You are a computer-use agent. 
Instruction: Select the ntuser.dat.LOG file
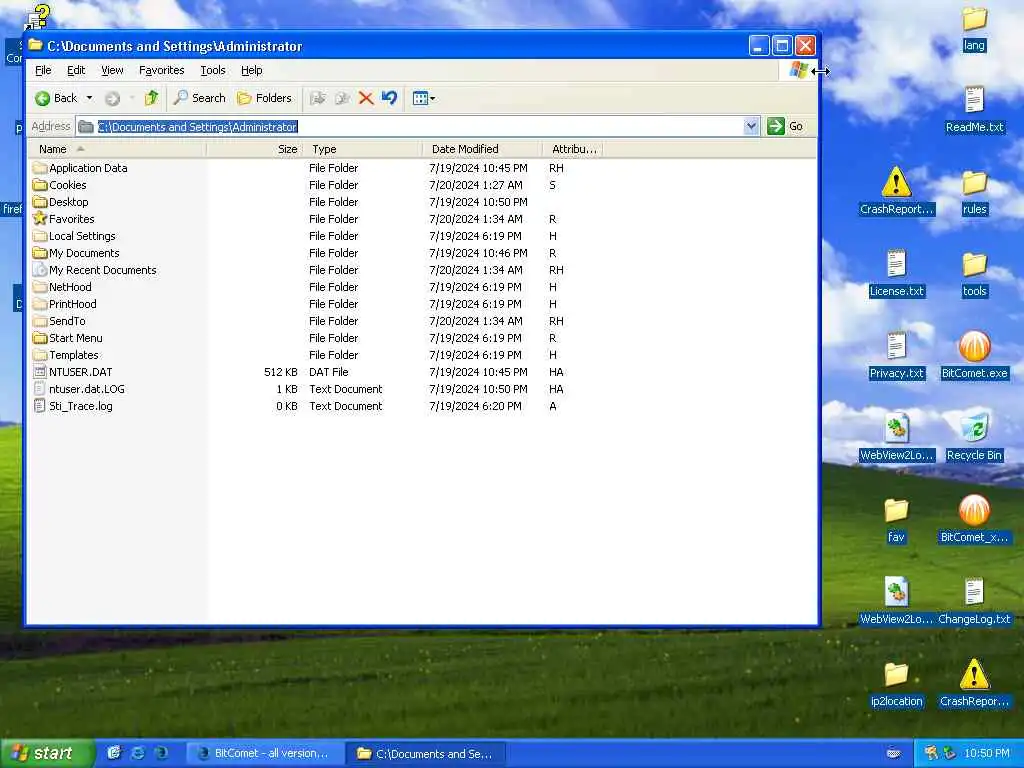click(78, 389)
